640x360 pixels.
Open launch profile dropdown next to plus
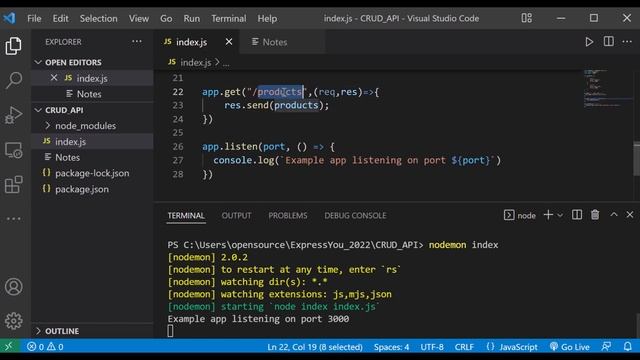pyautogui.click(x=560, y=215)
